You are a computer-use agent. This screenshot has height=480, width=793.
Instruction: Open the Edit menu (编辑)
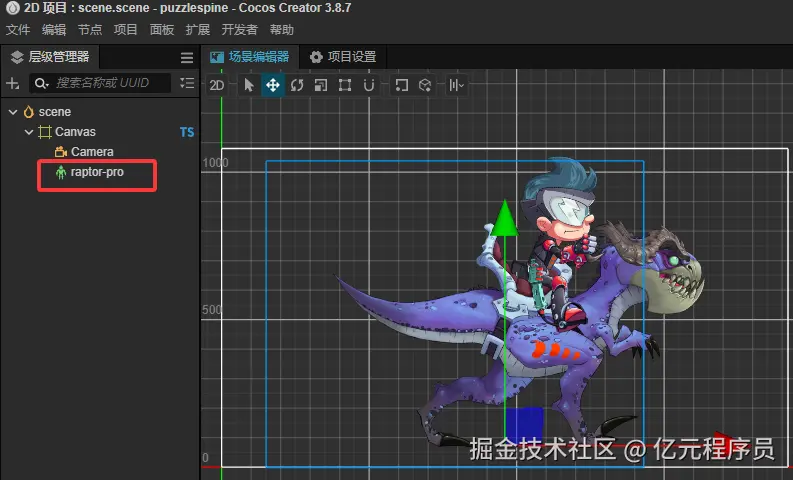(54, 30)
